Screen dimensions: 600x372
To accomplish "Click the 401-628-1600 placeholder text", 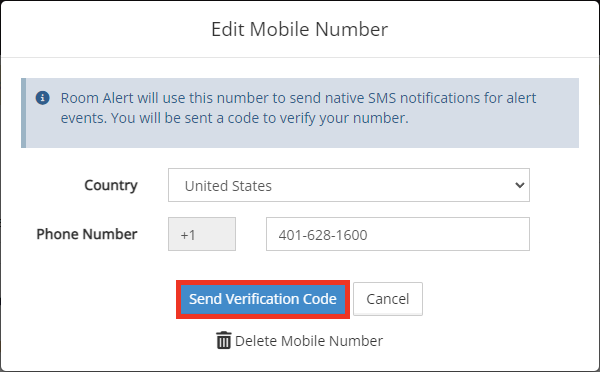I will pos(323,235).
